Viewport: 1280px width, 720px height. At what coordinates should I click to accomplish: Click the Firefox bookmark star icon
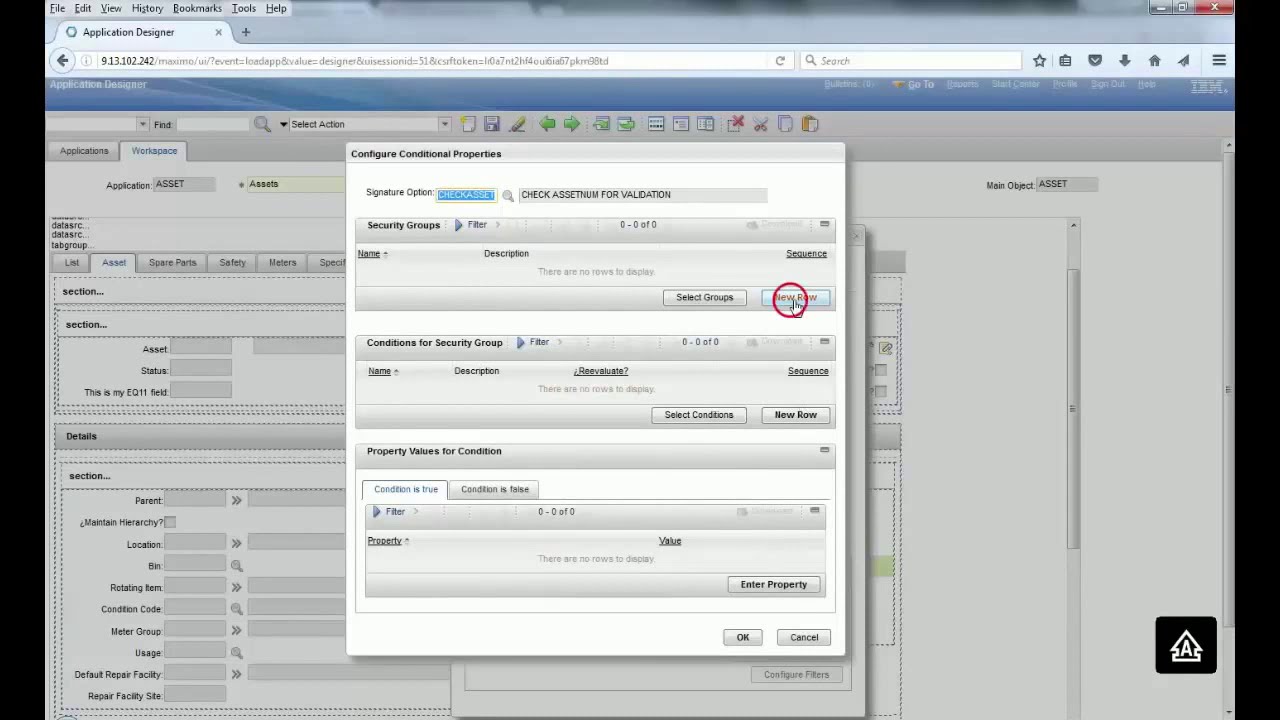[x=1040, y=61]
